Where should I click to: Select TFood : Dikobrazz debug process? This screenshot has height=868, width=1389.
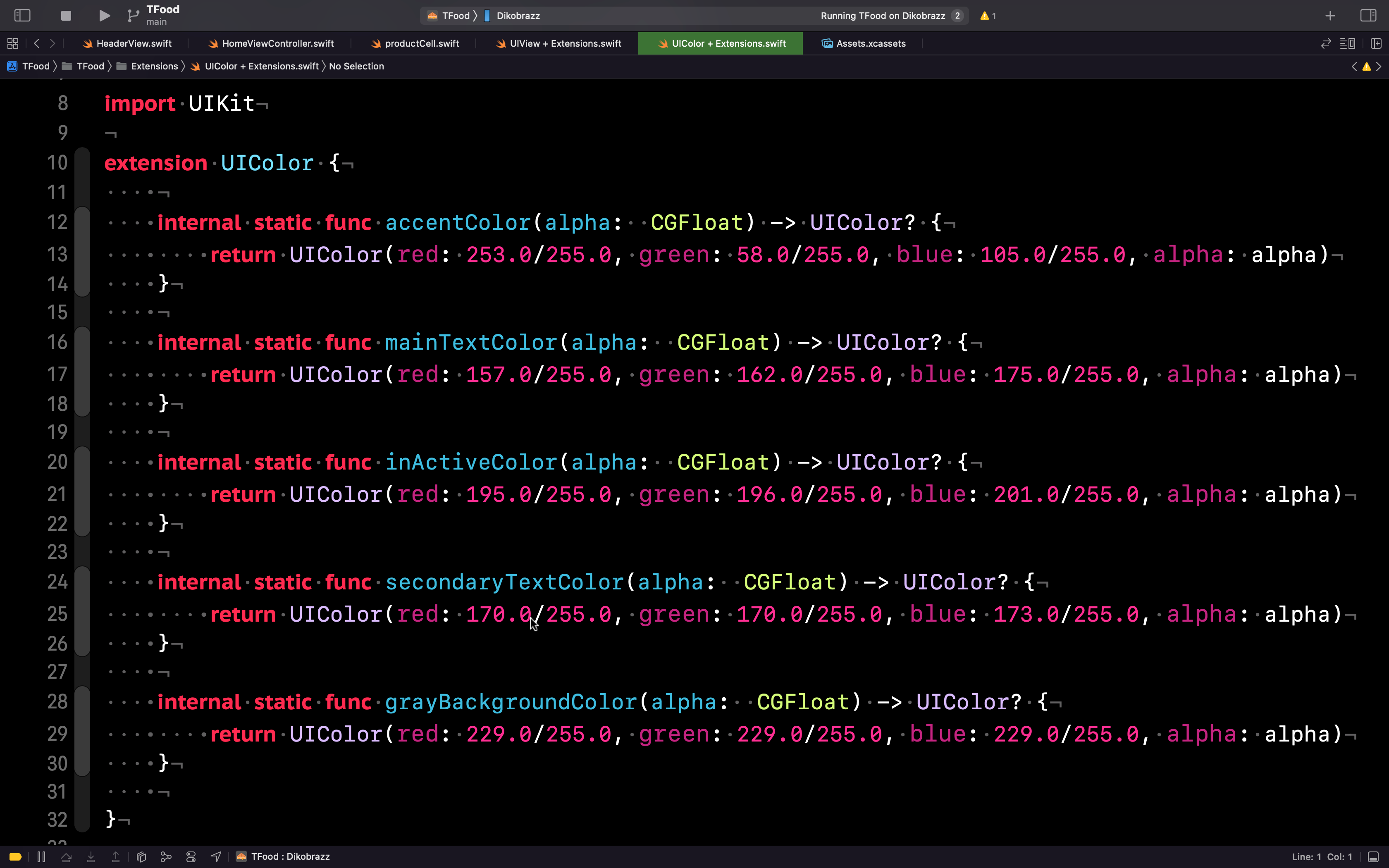283,856
